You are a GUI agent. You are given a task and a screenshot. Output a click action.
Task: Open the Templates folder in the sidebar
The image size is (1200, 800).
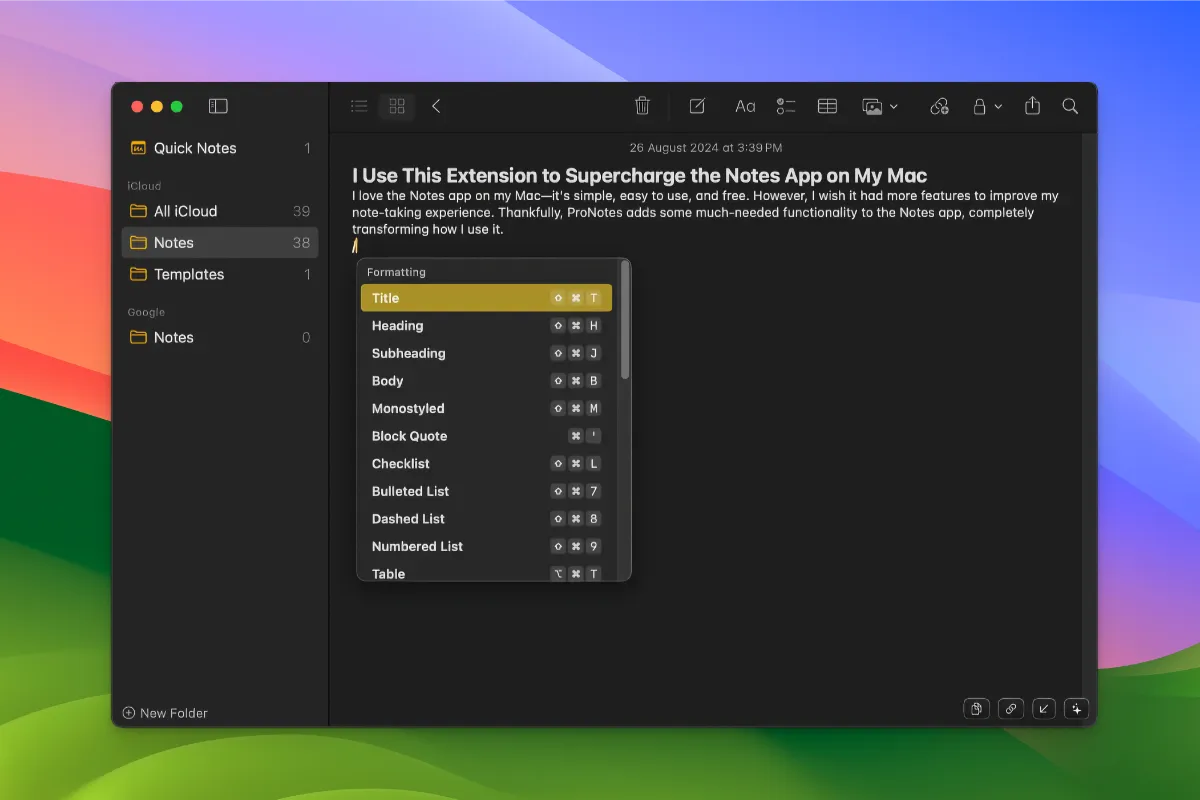pos(189,274)
